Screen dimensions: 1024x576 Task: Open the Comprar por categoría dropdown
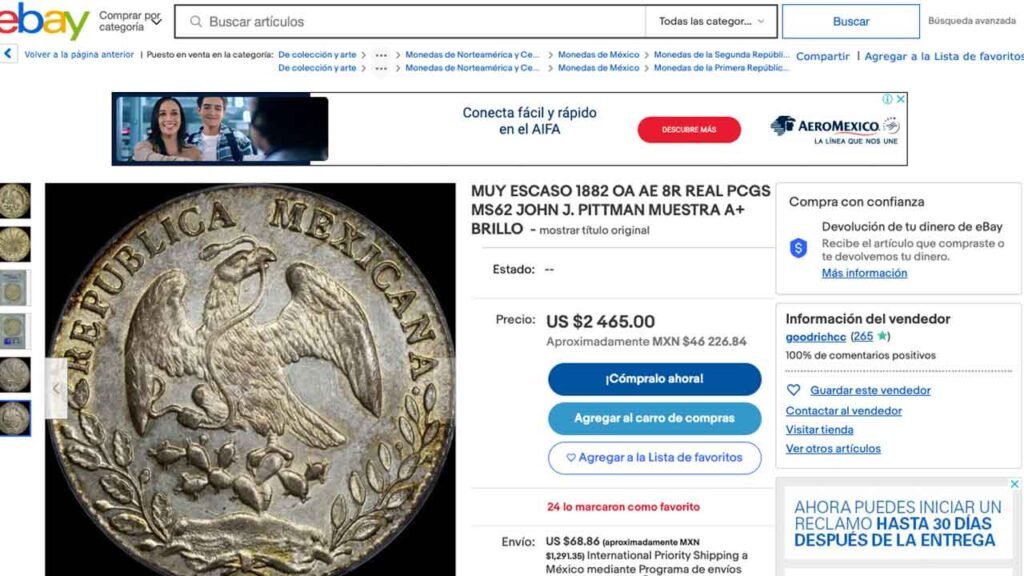[130, 21]
